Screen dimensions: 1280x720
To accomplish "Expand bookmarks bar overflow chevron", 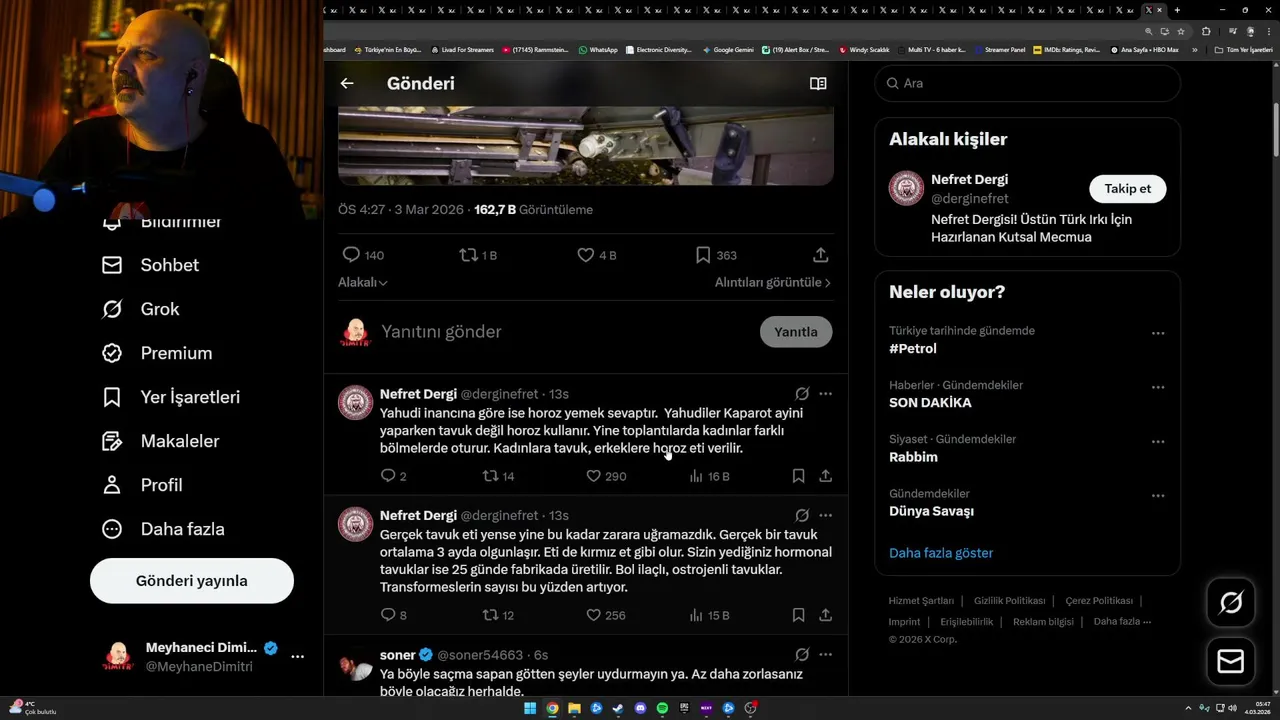I will 1195,49.
